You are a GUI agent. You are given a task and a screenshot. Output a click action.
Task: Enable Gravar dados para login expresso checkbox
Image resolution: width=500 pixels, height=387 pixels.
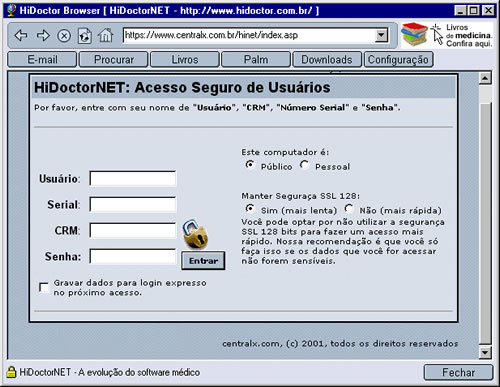point(44,287)
